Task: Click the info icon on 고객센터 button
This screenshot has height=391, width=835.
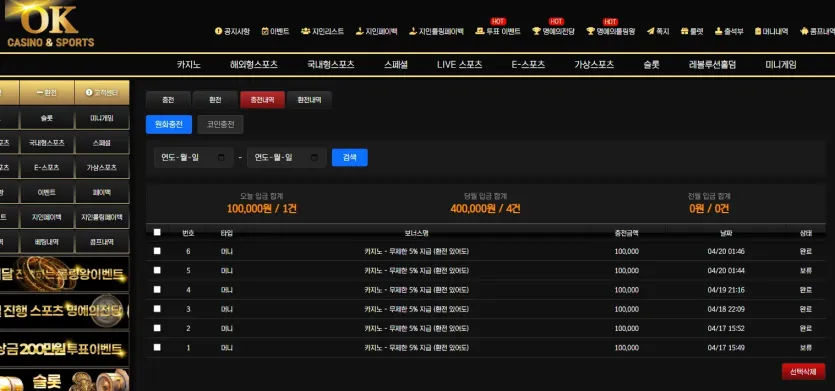Action: click(x=89, y=93)
